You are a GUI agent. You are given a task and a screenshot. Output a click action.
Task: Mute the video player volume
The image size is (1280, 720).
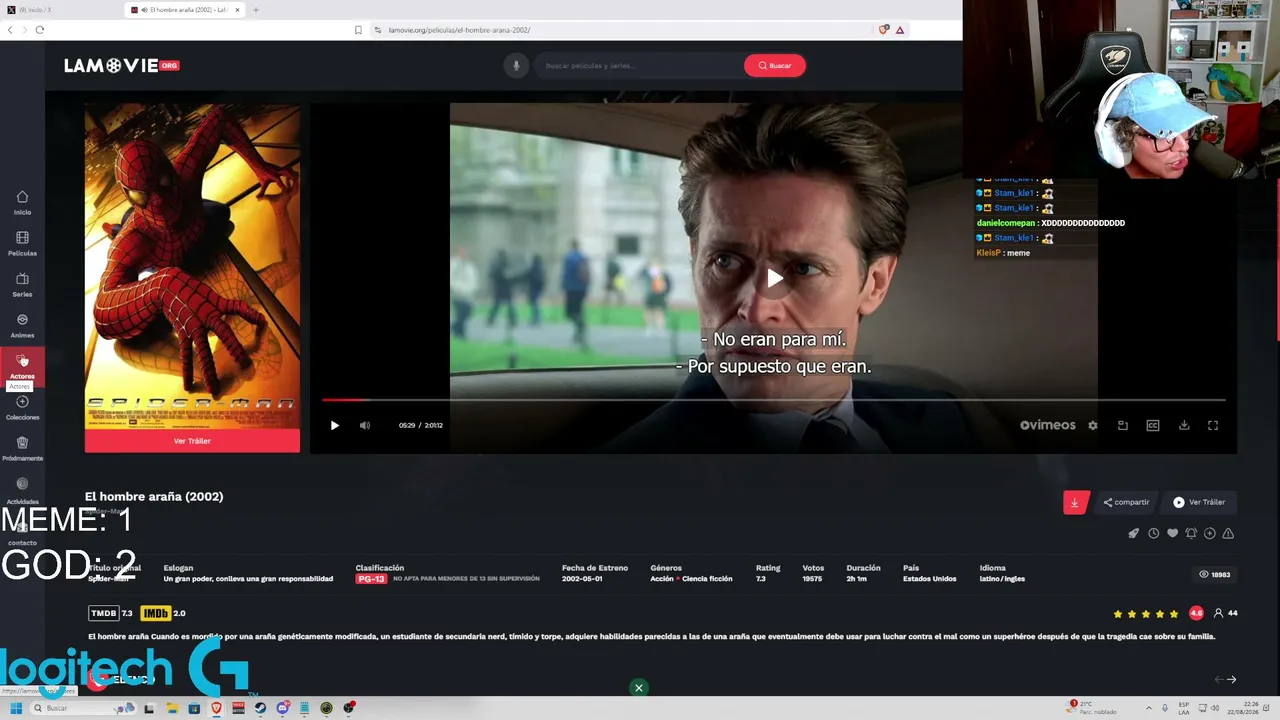(x=365, y=425)
